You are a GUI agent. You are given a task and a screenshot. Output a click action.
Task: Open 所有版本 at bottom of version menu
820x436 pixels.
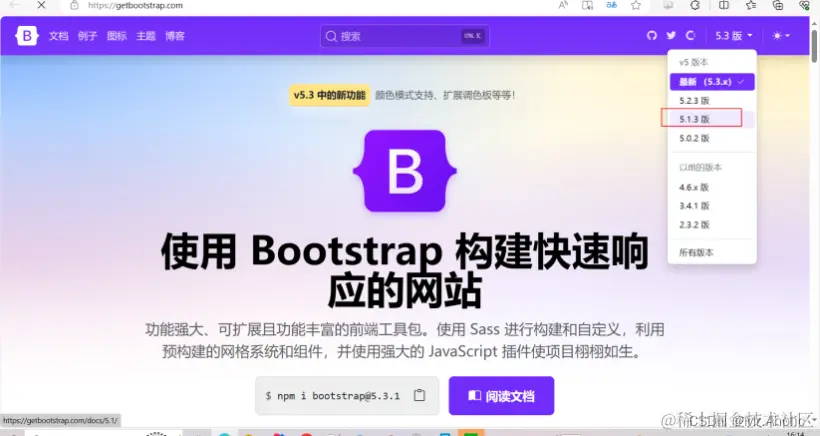712,253
